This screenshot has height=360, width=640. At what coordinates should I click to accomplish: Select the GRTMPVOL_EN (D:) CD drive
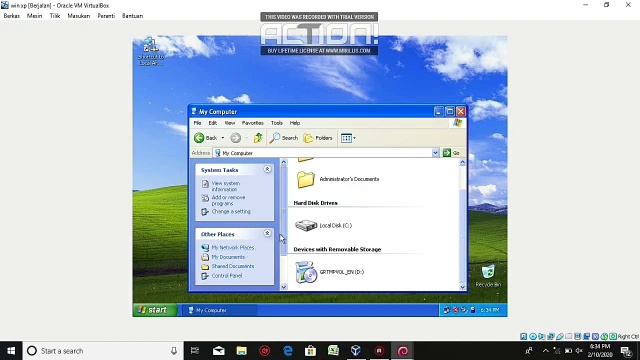pos(306,272)
